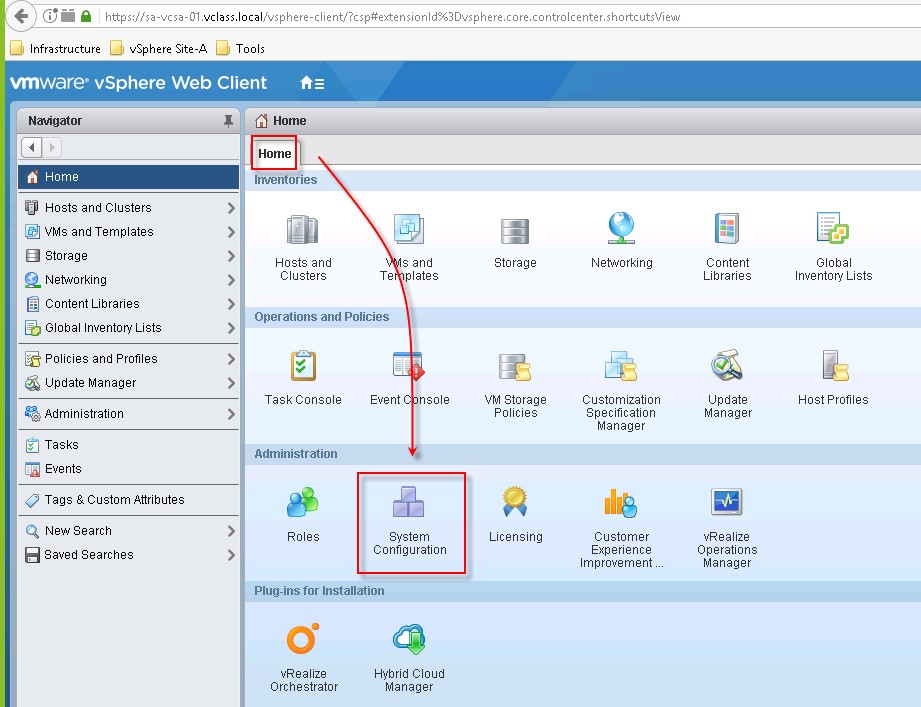
Task: Click the browser address bar URL
Action: [392, 16]
